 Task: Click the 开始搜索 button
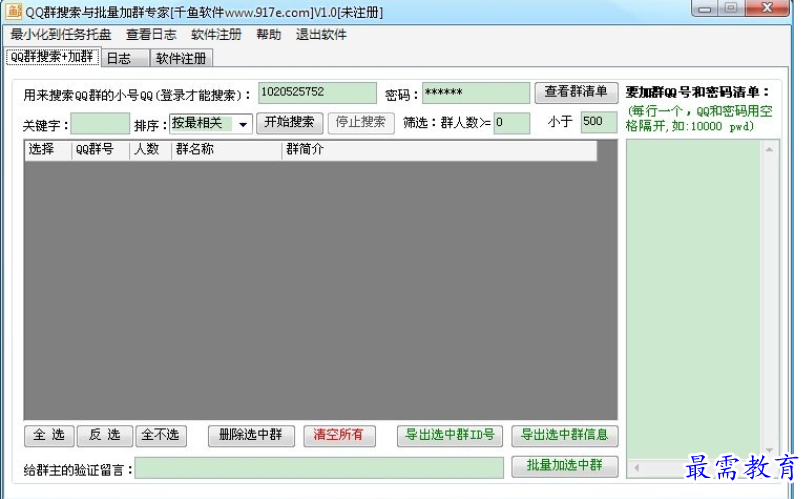click(x=289, y=122)
